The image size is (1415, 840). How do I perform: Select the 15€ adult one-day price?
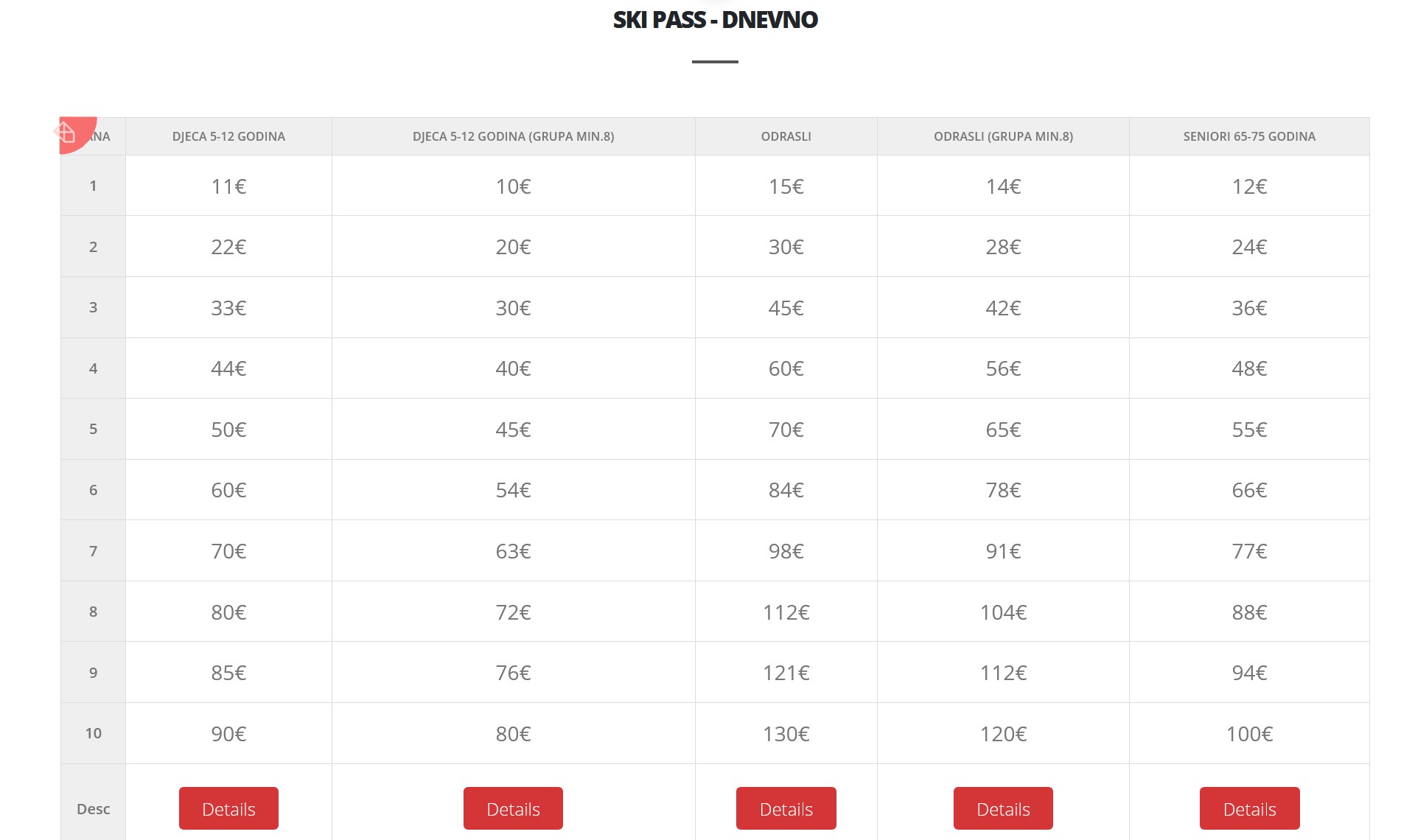point(786,186)
